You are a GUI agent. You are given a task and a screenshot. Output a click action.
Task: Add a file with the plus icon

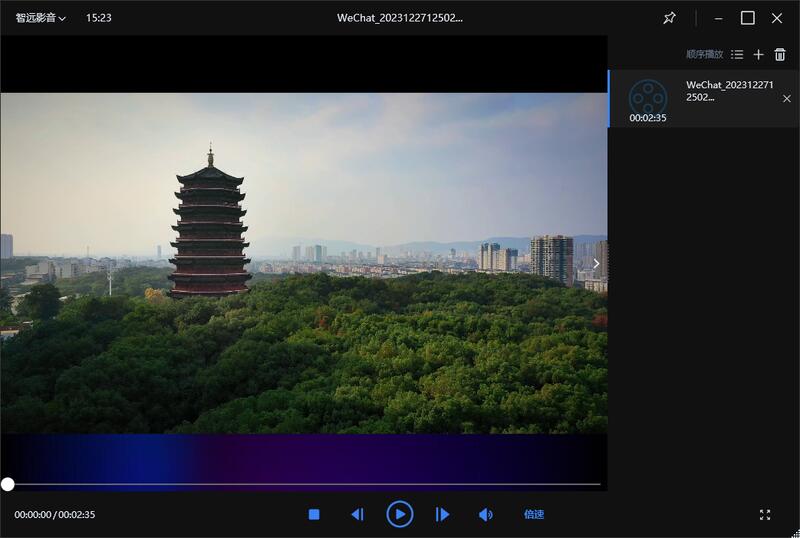point(758,54)
